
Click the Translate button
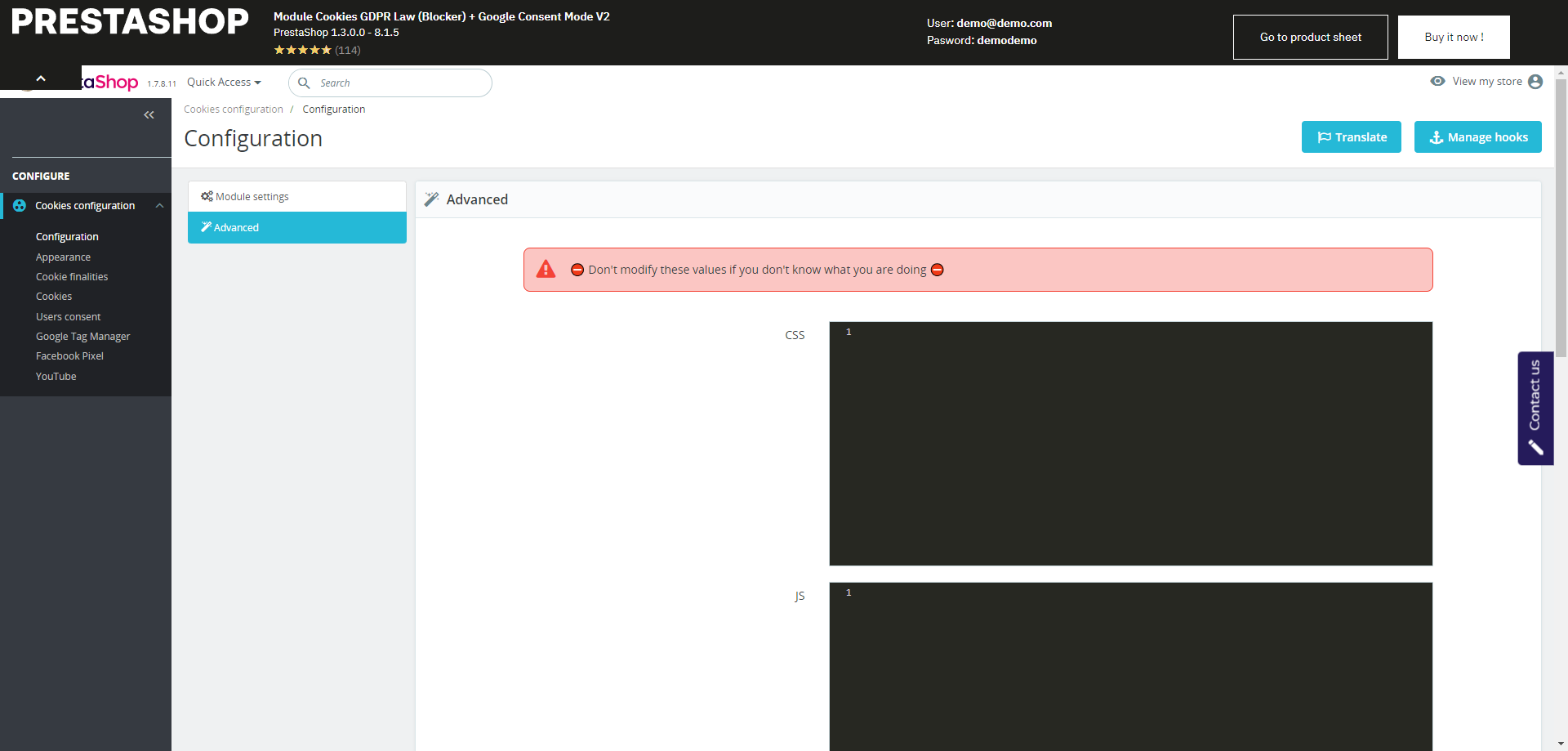pos(1352,137)
